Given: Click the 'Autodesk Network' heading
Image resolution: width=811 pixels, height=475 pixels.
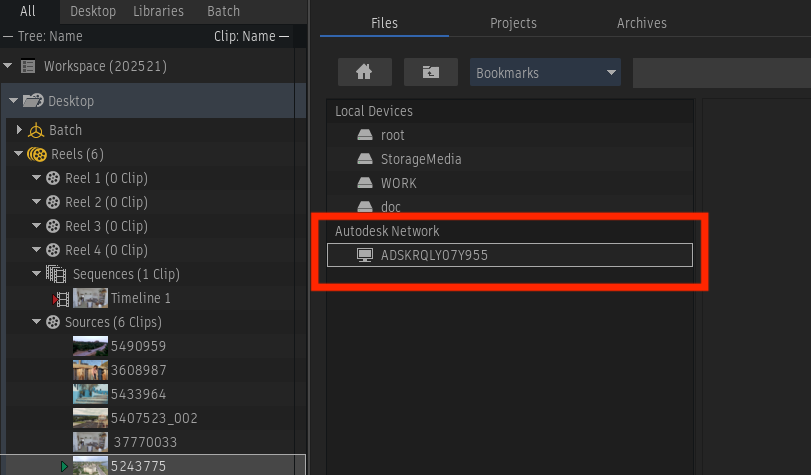Looking at the screenshot, I should pyautogui.click(x=387, y=231).
